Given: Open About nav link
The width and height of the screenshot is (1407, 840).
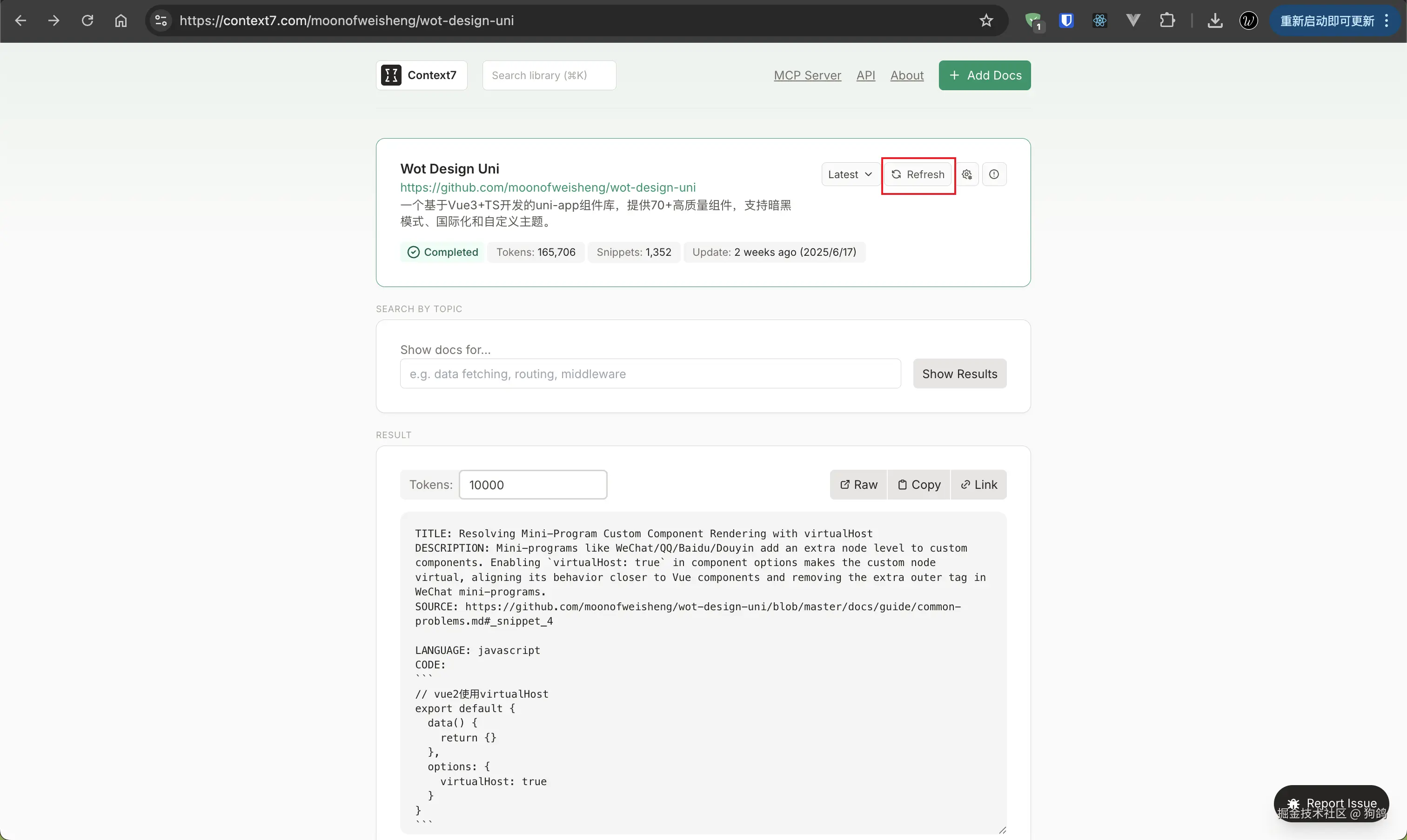Looking at the screenshot, I should (906, 75).
